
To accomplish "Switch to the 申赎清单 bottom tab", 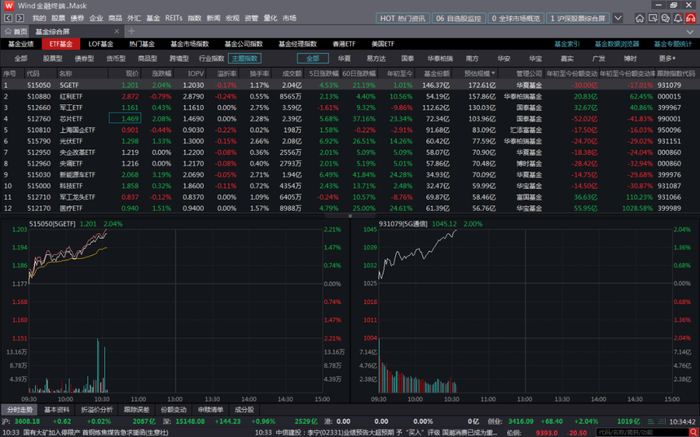I will point(211,409).
